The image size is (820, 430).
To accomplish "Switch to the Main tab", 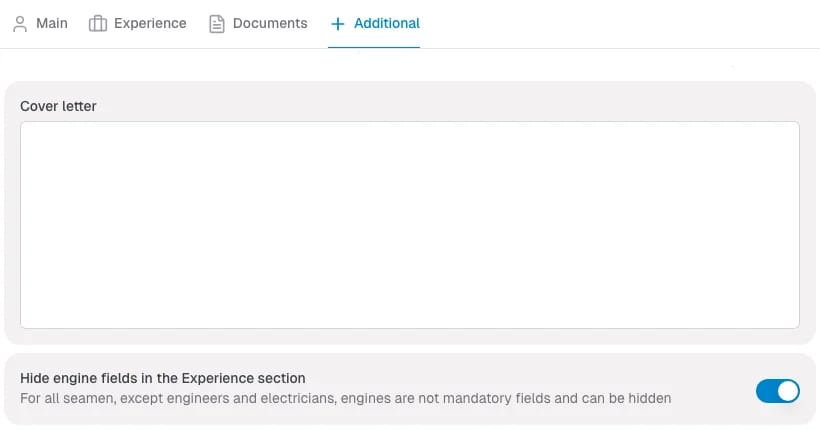I will click(x=51, y=23).
